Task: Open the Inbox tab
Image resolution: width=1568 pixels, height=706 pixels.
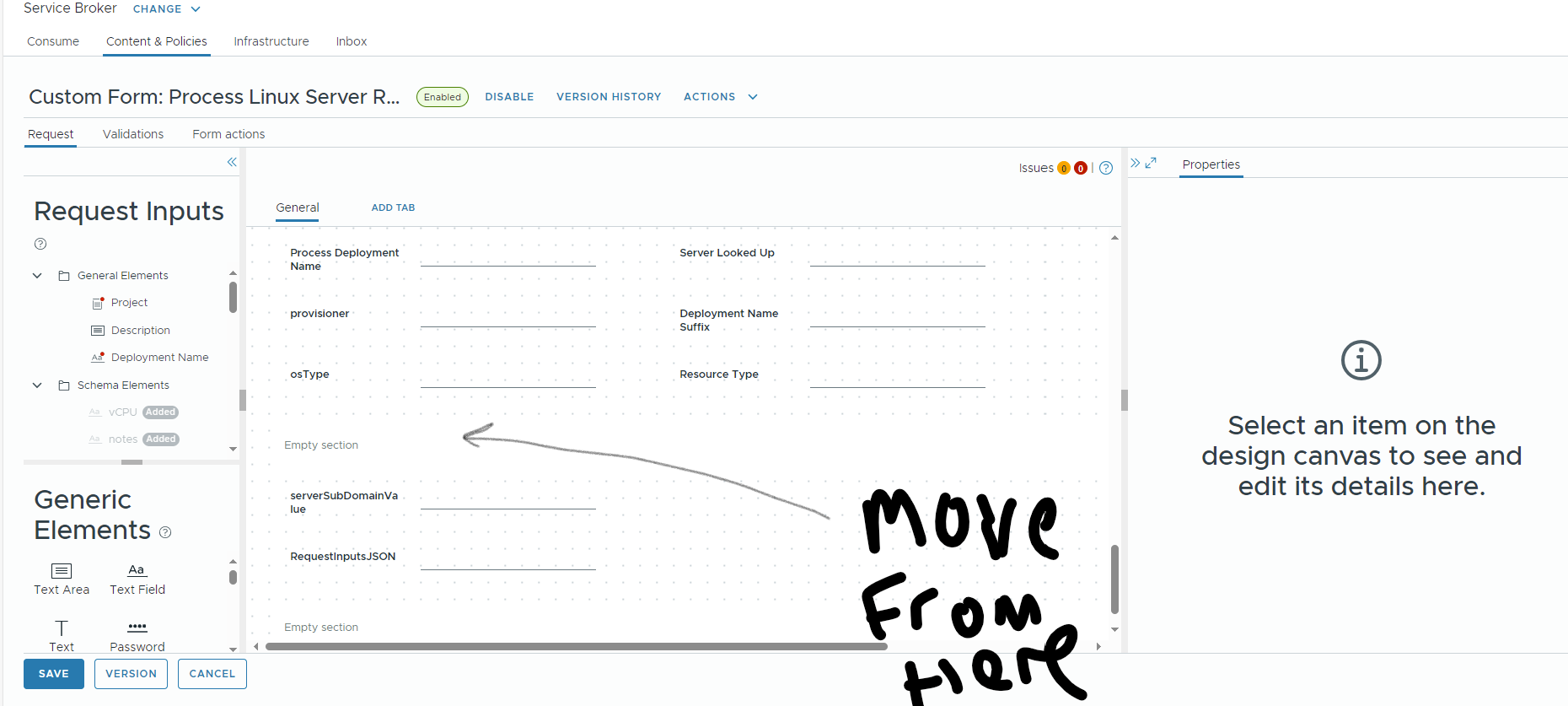Action: (x=352, y=41)
